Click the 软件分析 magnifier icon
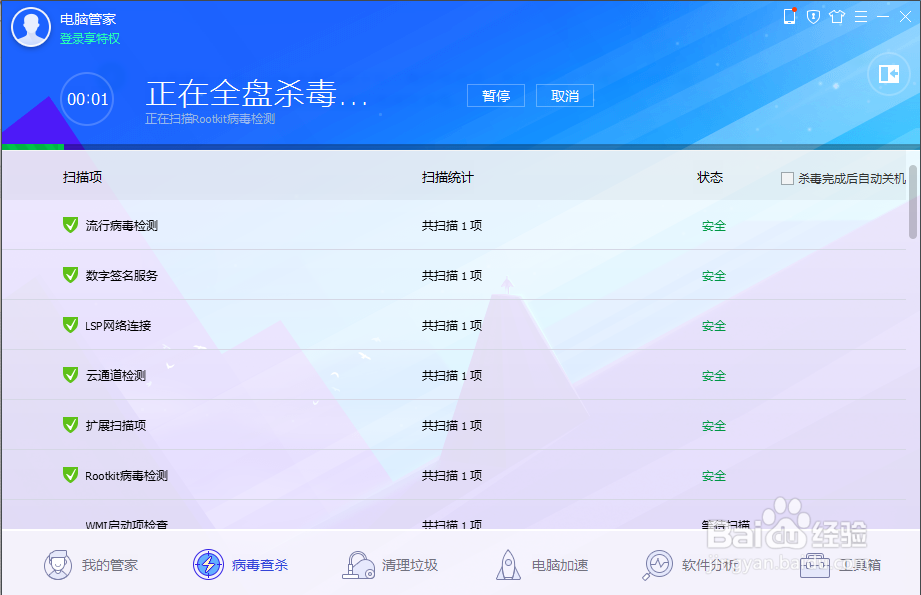The image size is (921, 595). pos(657,565)
